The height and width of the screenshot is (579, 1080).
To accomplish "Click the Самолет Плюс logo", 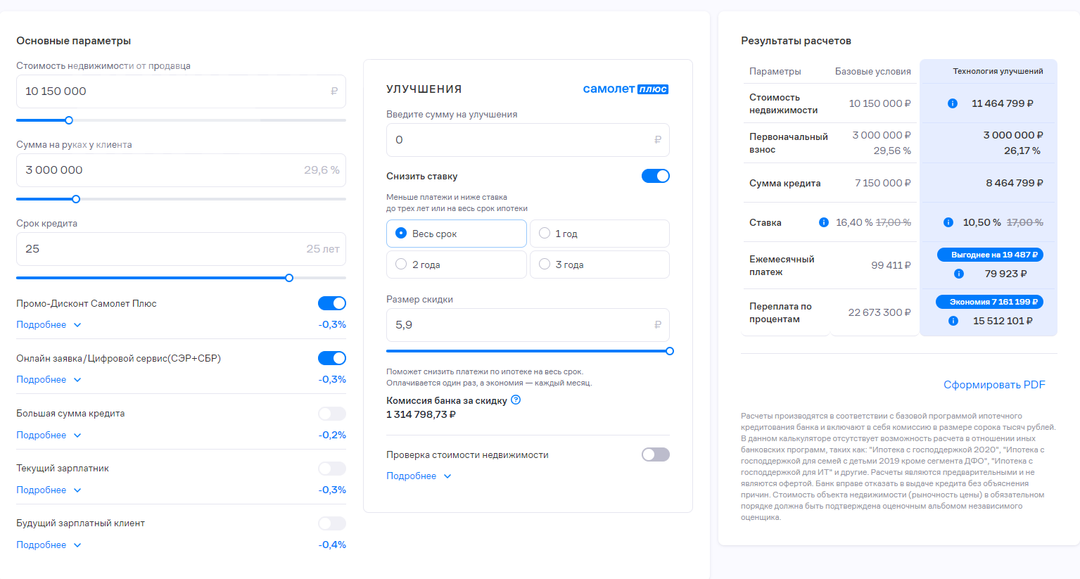I will point(625,89).
